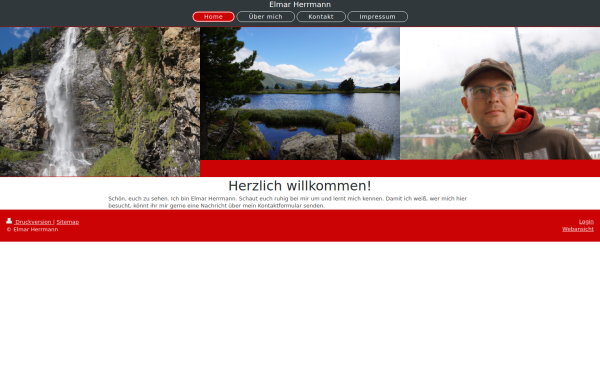Click the printer icon beside Druckversion

point(9,221)
